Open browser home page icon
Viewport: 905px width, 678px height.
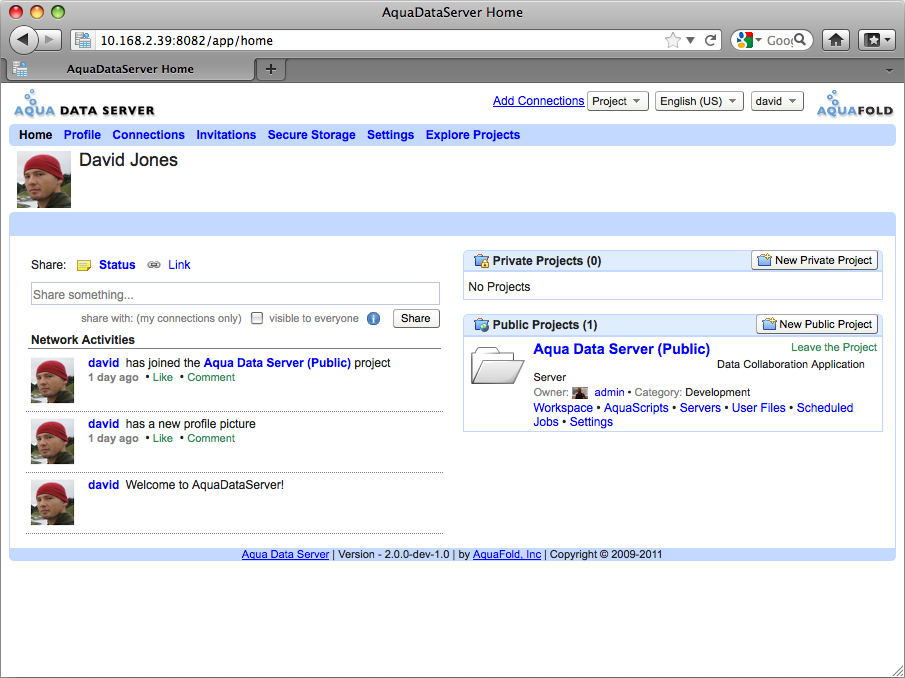[x=836, y=40]
